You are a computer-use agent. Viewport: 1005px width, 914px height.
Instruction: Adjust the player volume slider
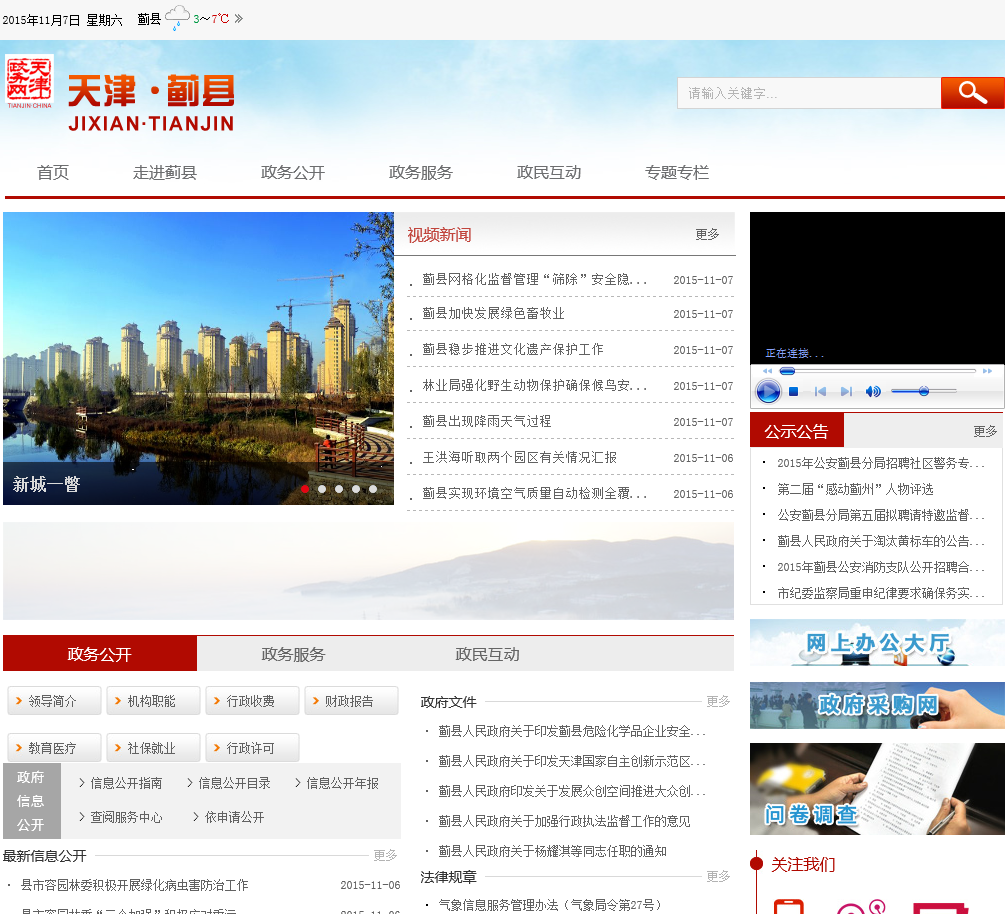point(924,391)
